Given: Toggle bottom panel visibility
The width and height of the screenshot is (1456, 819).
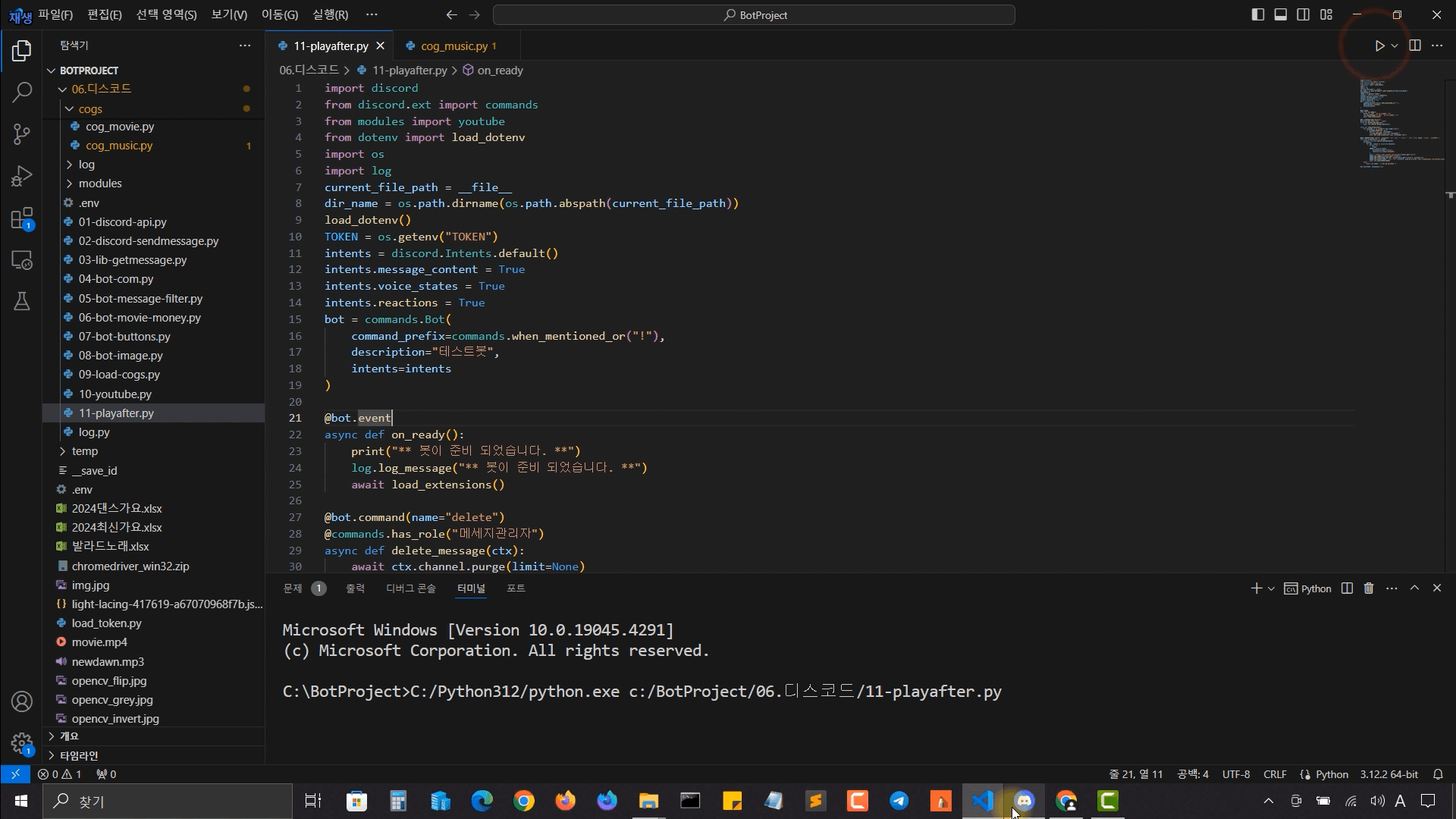Looking at the screenshot, I should point(1280,14).
